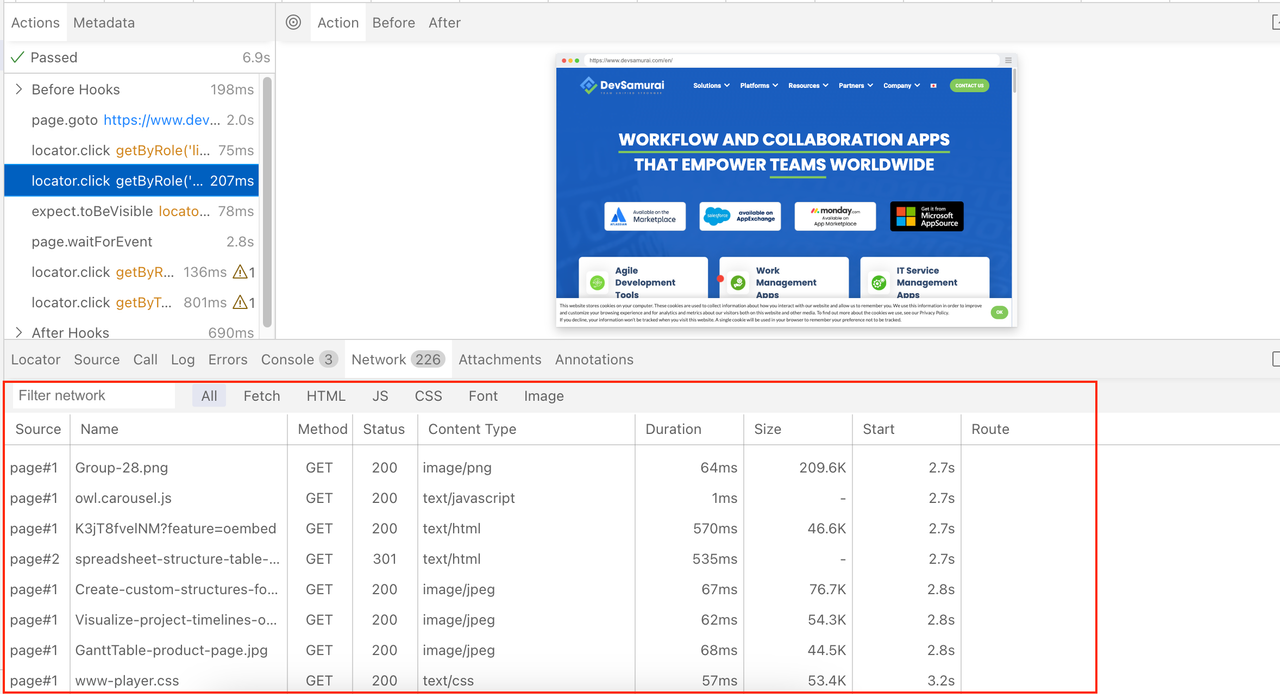Viewport: 1280px width, 694px height.
Task: Select the Before snapshot tab
Action: [x=393, y=22]
